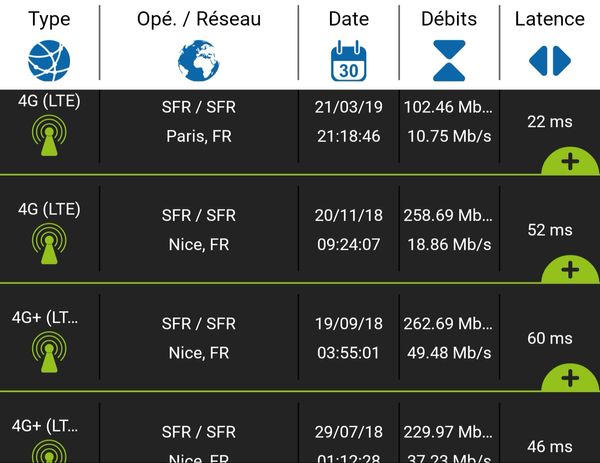This screenshot has height=463, width=600.
Task: Click the antenna icon for the 19/09/18 test
Action: pos(49,353)
